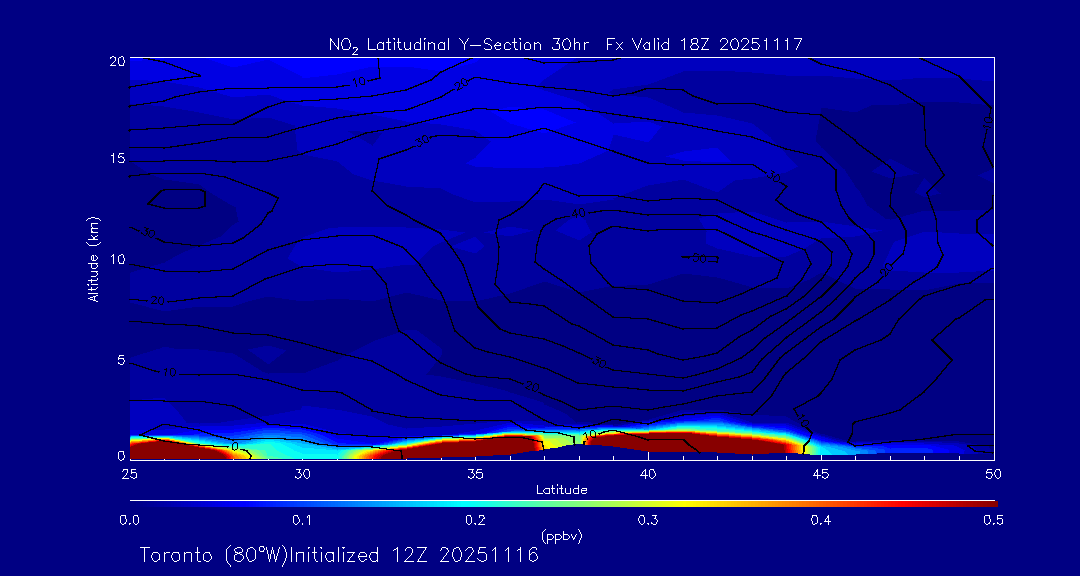Screen dimensions: 1080x576
Task: Click center of innermost contour near 10 km
Action: [x=688, y=258]
